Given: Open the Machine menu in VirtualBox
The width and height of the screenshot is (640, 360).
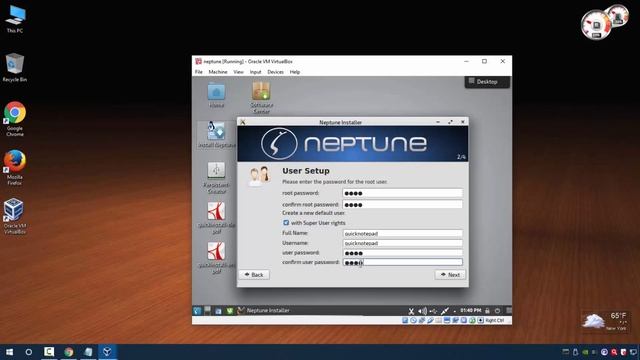Looking at the screenshot, I should pyautogui.click(x=218, y=72).
